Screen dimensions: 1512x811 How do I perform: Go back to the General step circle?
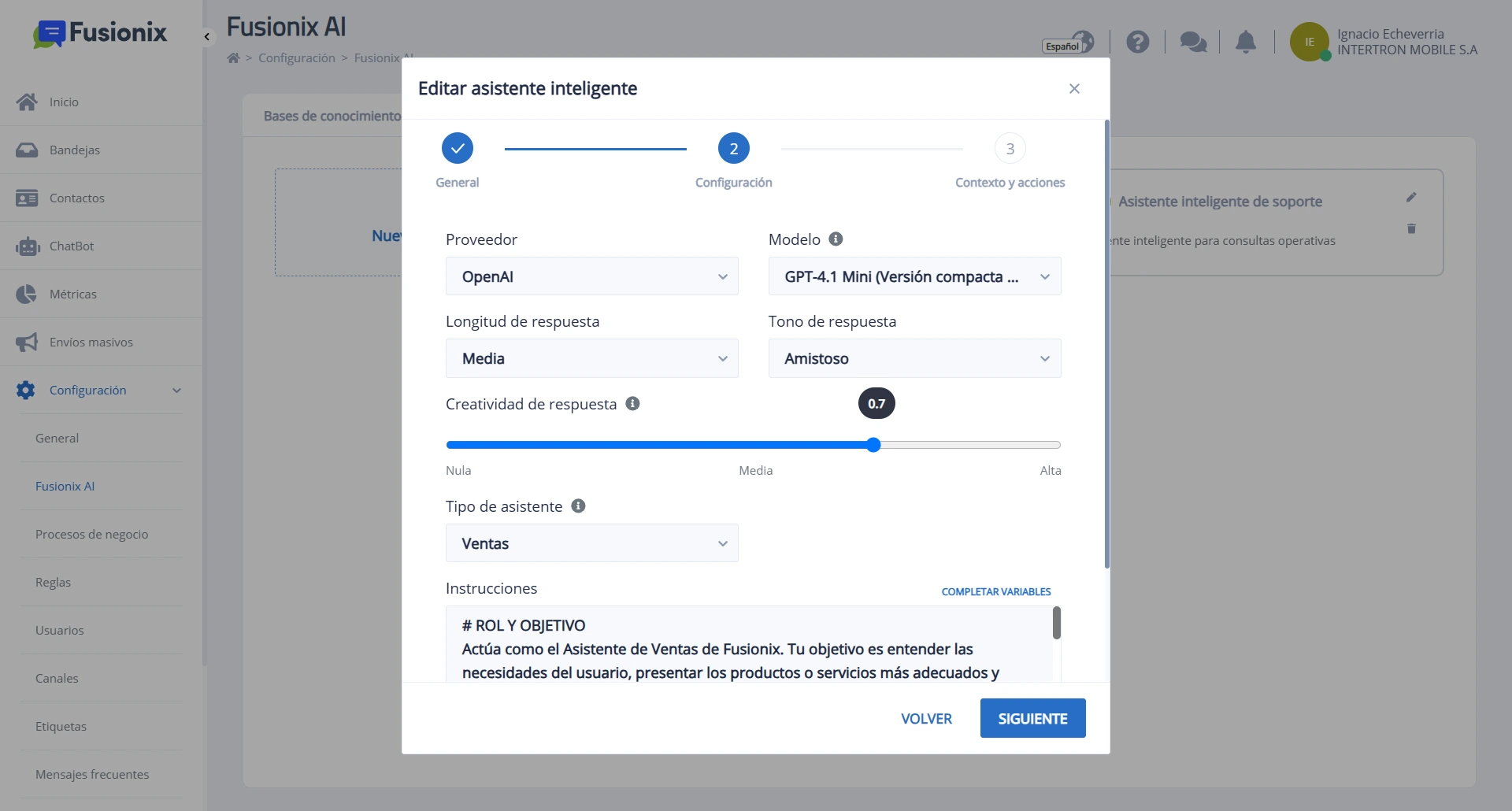click(458, 148)
